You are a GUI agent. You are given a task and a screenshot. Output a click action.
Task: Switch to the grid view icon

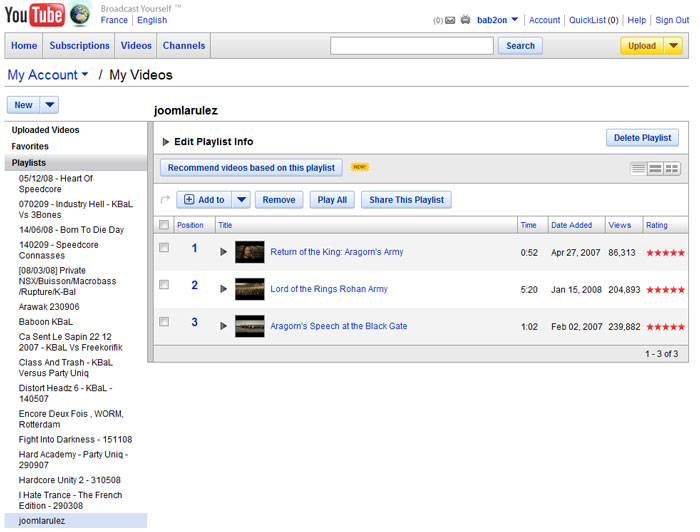click(672, 168)
